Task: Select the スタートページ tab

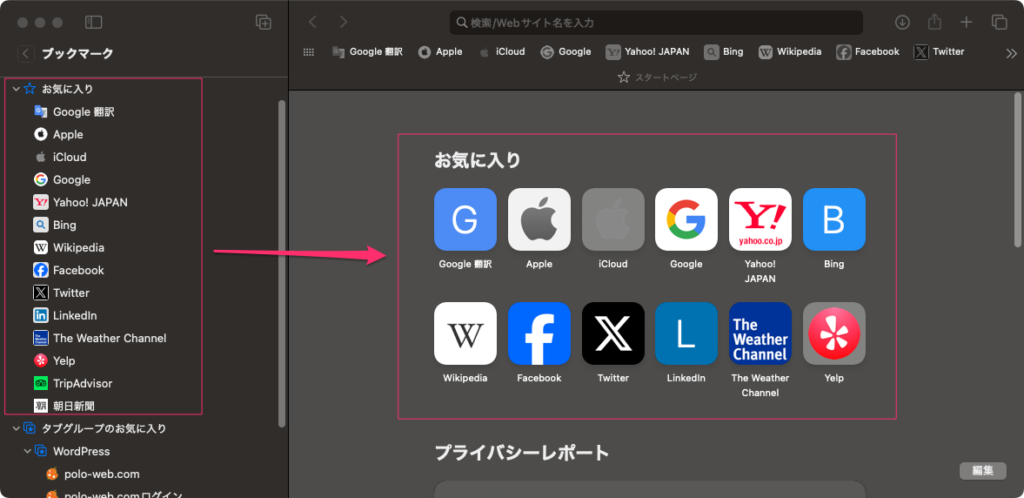Action: coord(656,77)
